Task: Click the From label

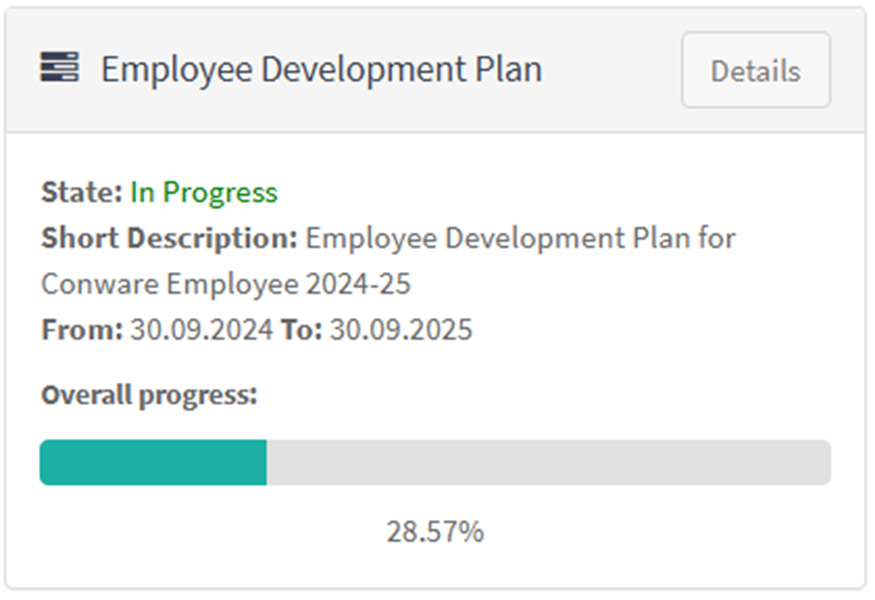Action: 82,330
